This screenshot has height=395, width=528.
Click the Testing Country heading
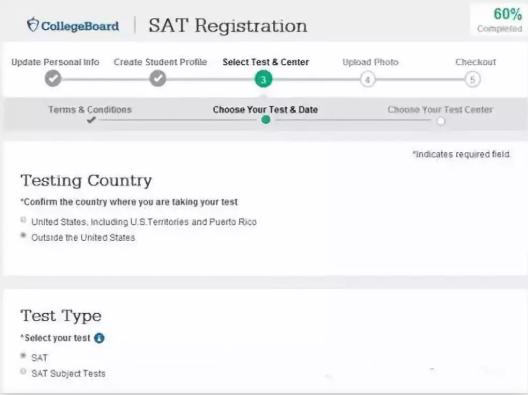point(86,181)
